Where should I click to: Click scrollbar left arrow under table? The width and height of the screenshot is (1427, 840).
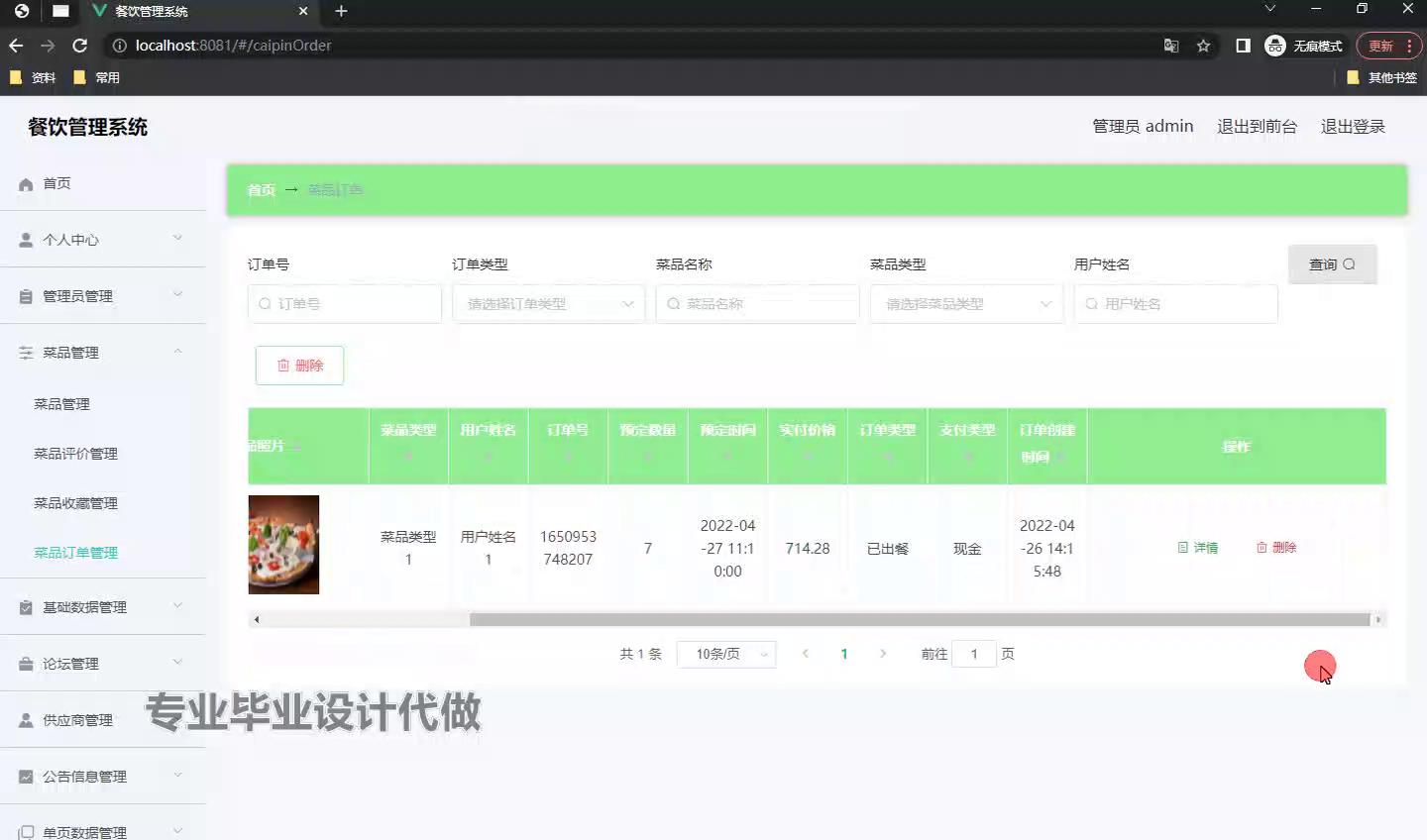pyautogui.click(x=257, y=620)
